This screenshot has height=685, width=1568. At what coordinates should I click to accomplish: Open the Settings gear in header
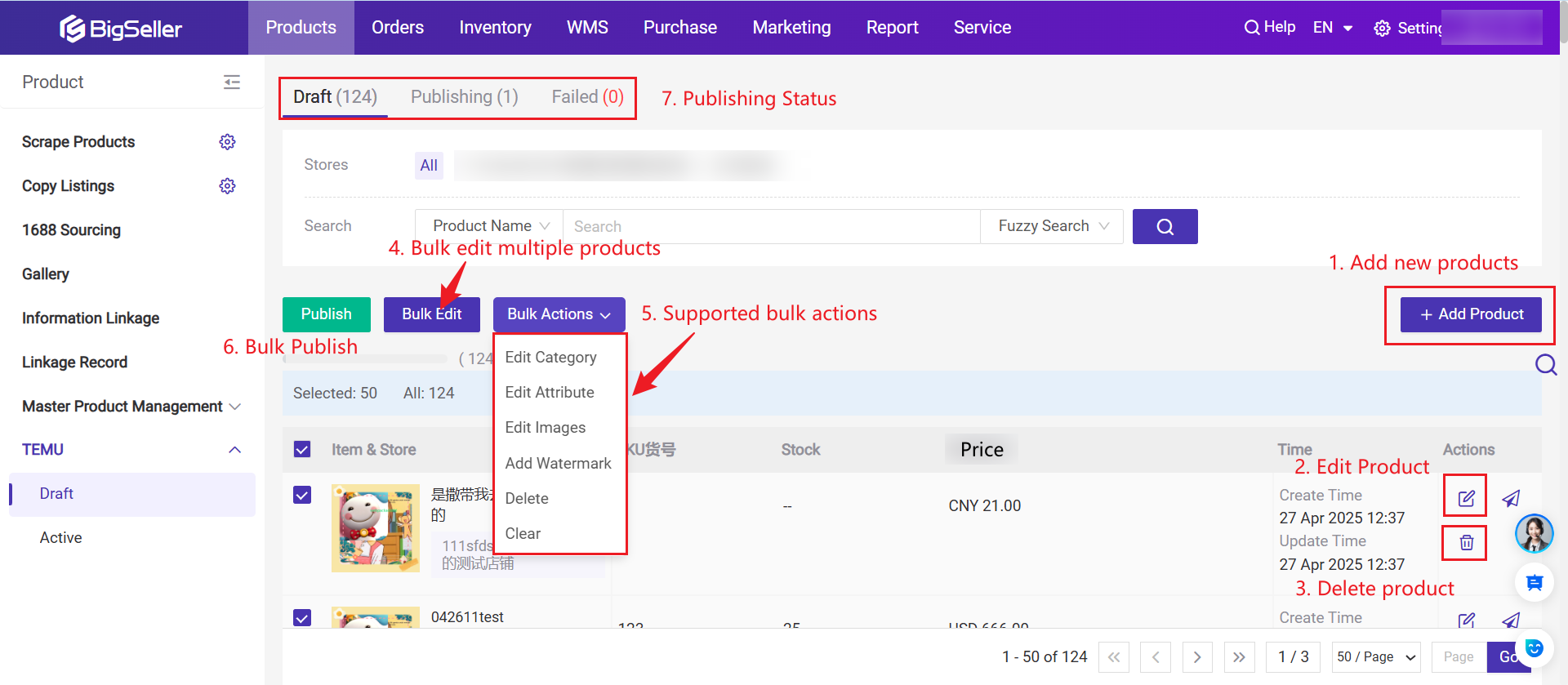click(1382, 29)
